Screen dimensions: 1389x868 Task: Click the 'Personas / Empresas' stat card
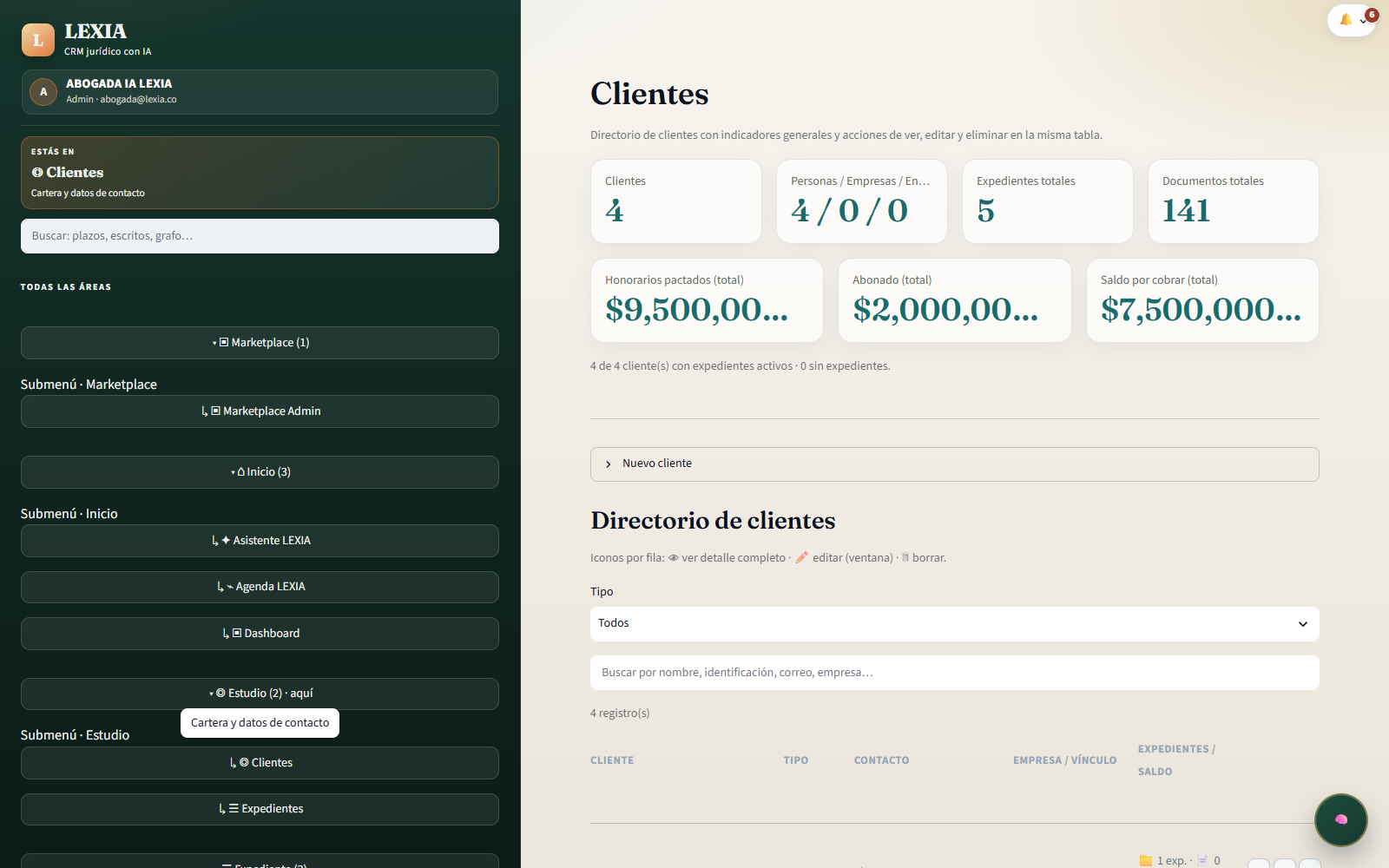point(861,201)
